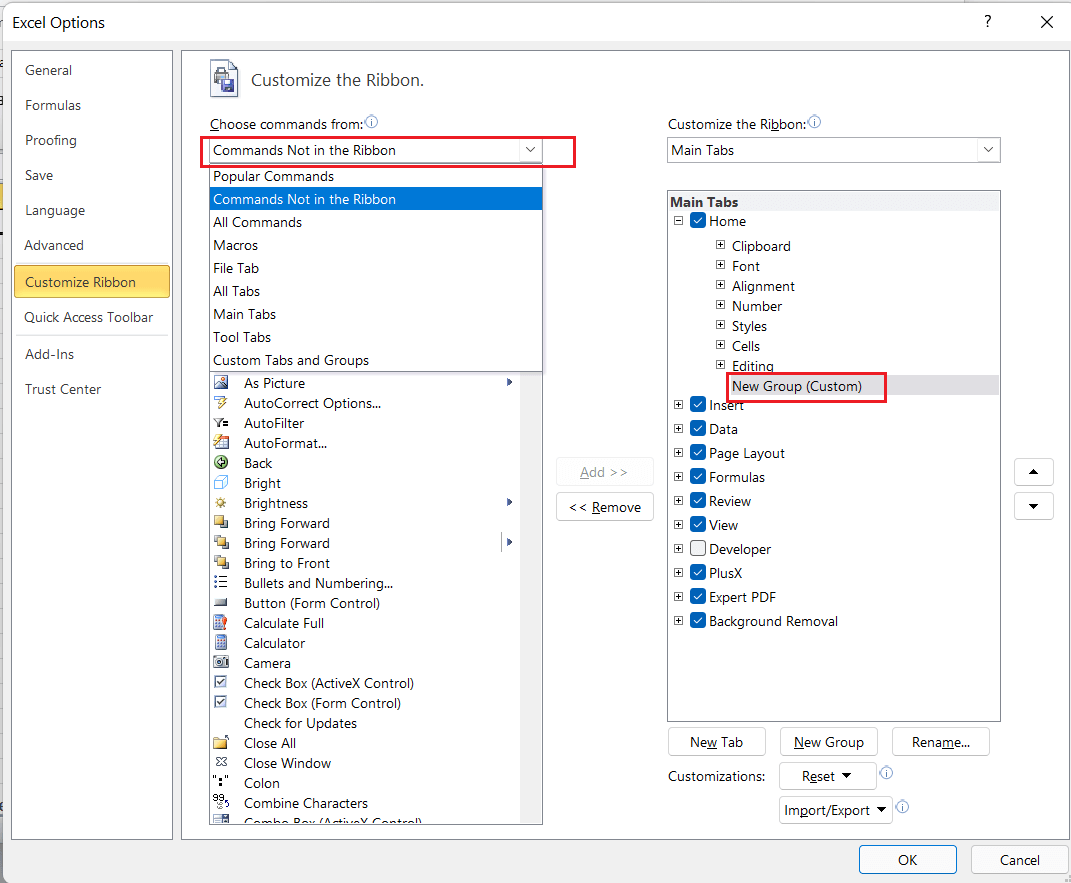Click the AutoFilter funnel icon
The width and height of the screenshot is (1071, 883).
click(221, 423)
